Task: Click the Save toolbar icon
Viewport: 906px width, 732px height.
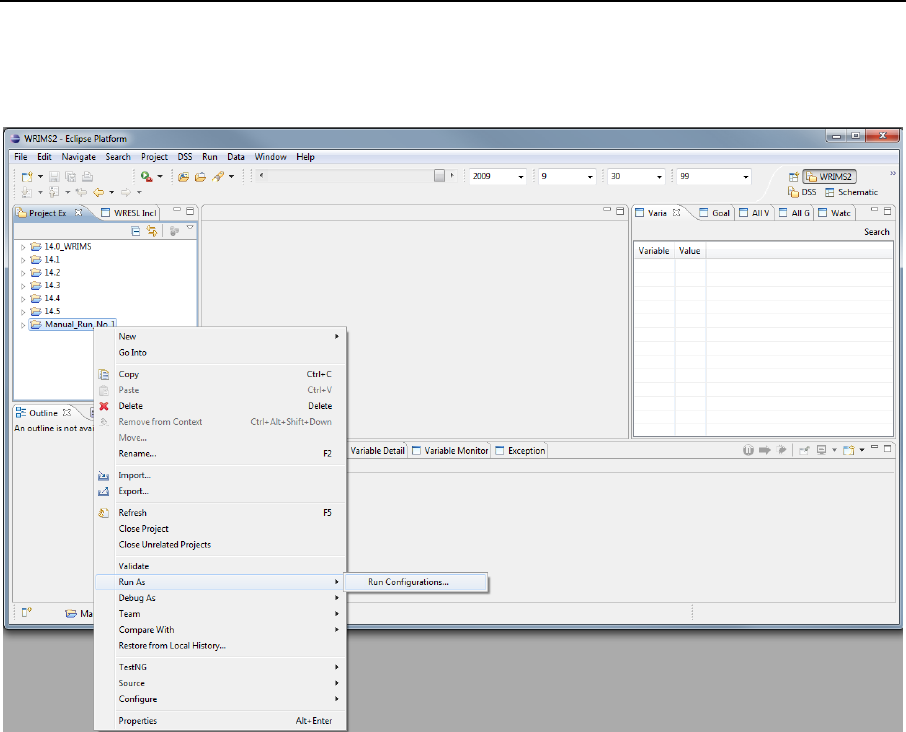Action: click(54, 177)
